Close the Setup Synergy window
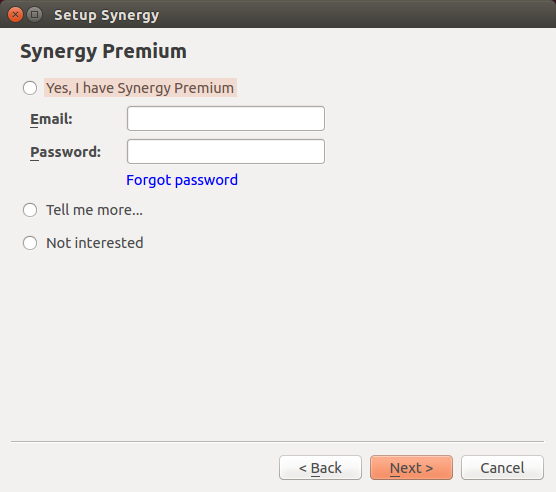 pyautogui.click(x=15, y=15)
